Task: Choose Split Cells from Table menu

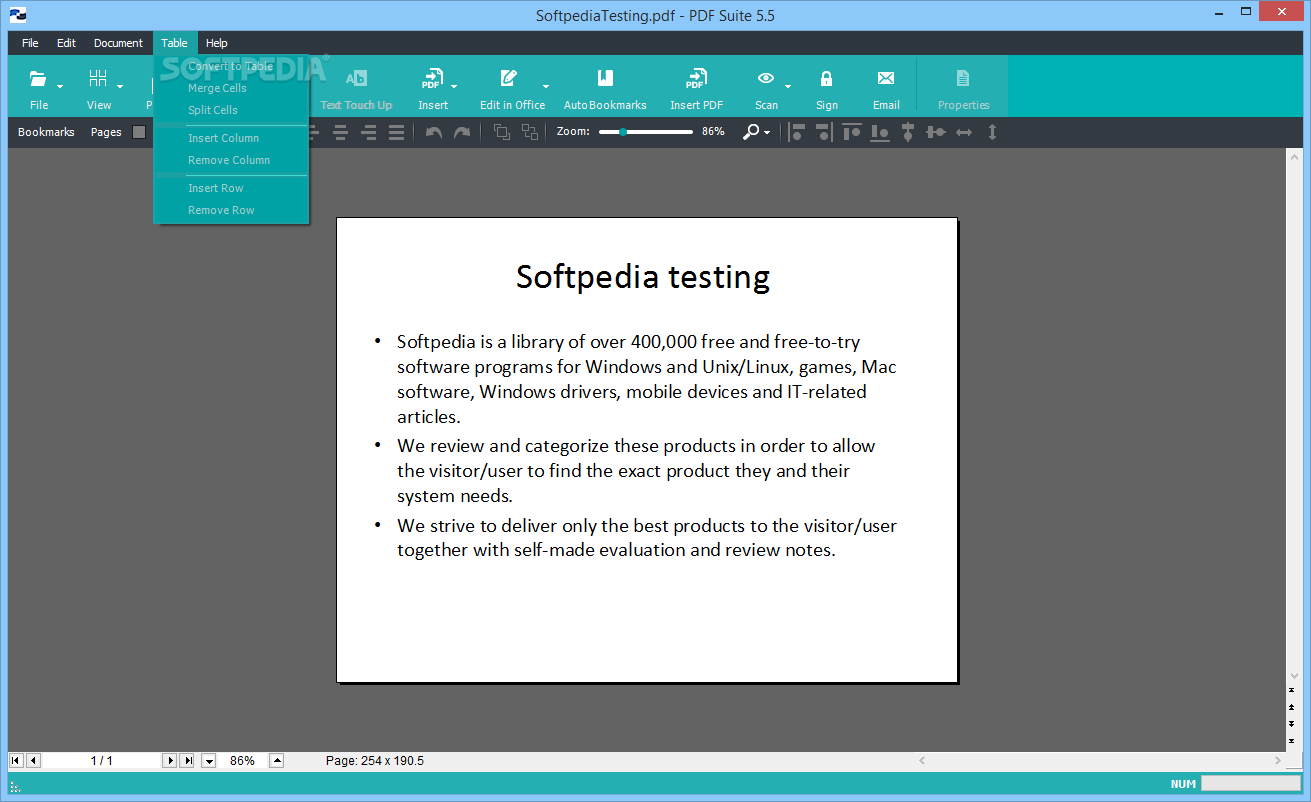Action: [x=231, y=110]
